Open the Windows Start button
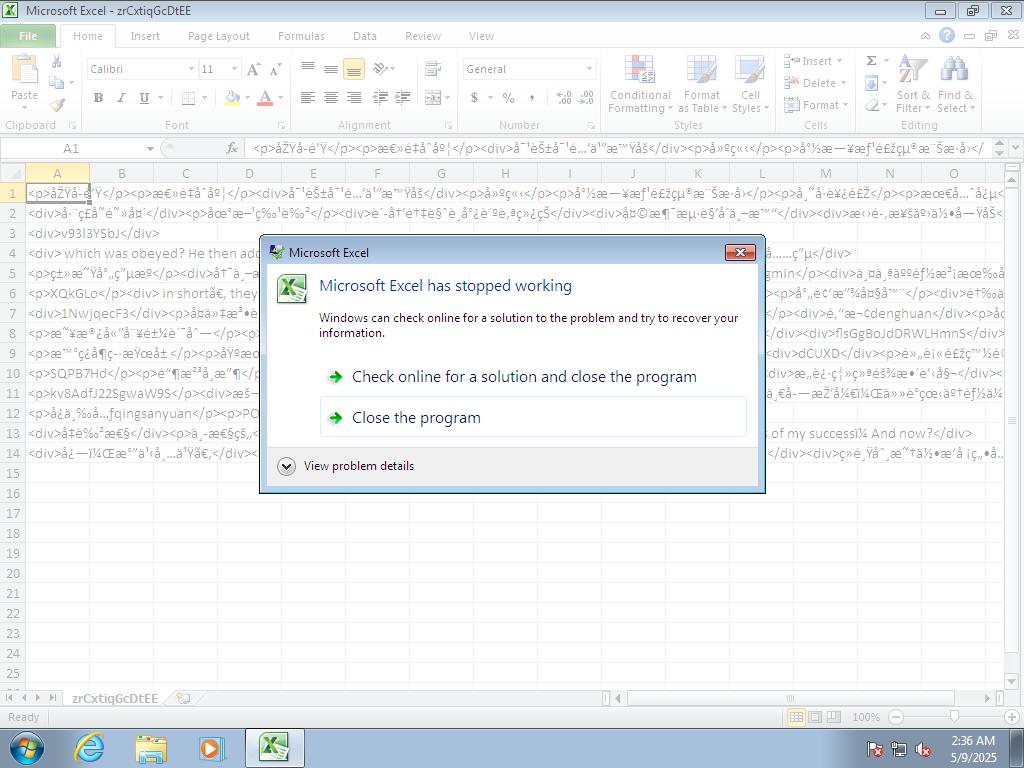This screenshot has width=1024, height=768. pos(26,748)
